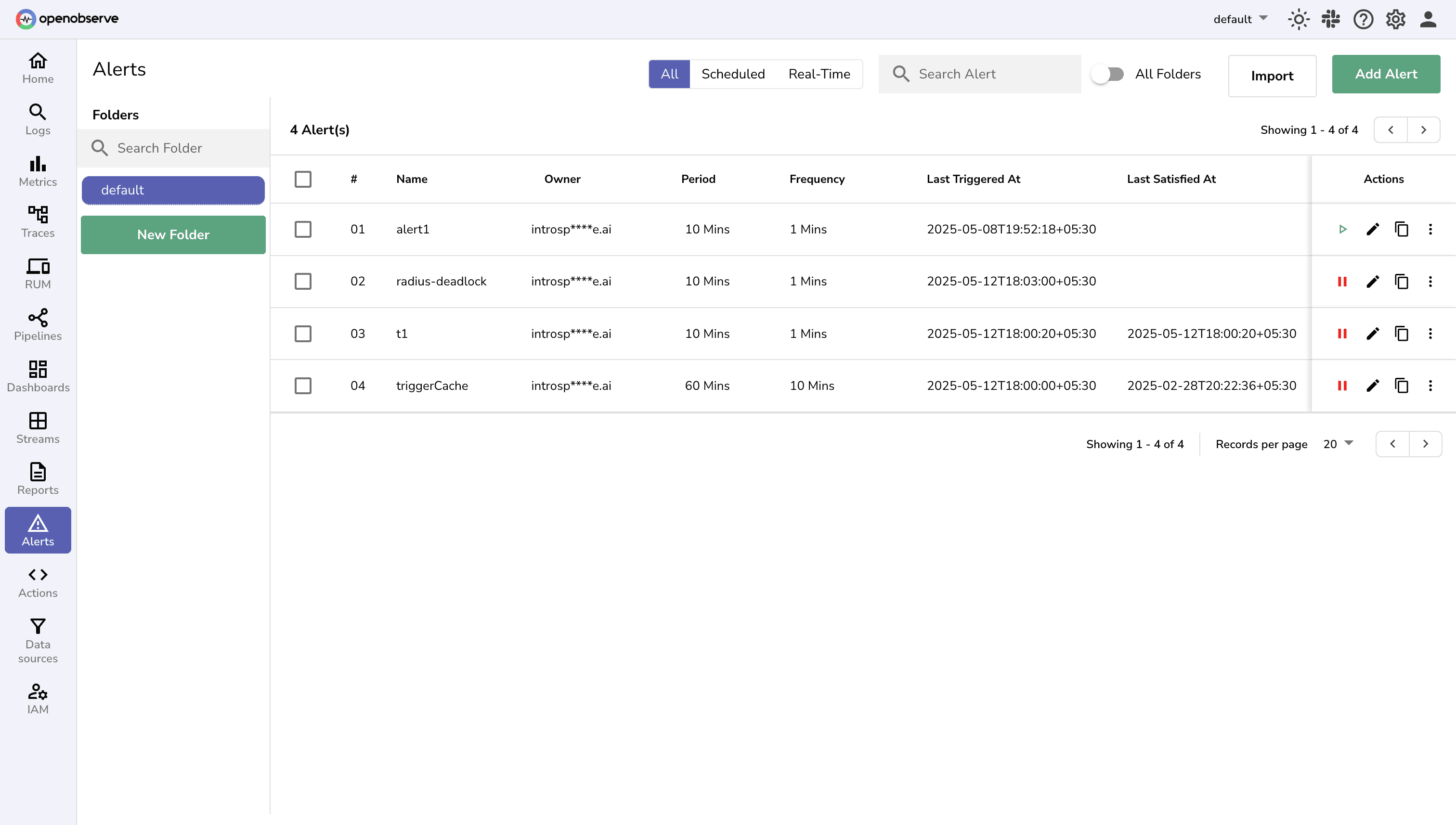
Task: Edit the triggerCache alert
Action: click(x=1372, y=386)
